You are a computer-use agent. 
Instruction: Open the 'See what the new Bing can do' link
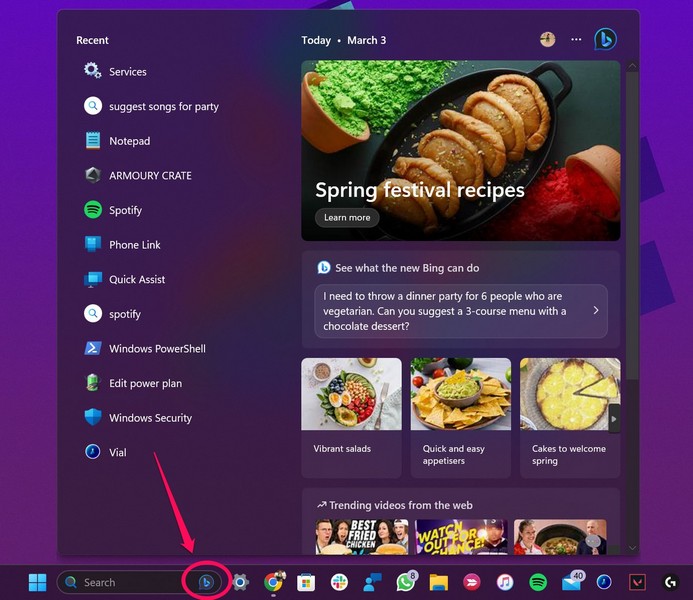pyautogui.click(x=398, y=268)
